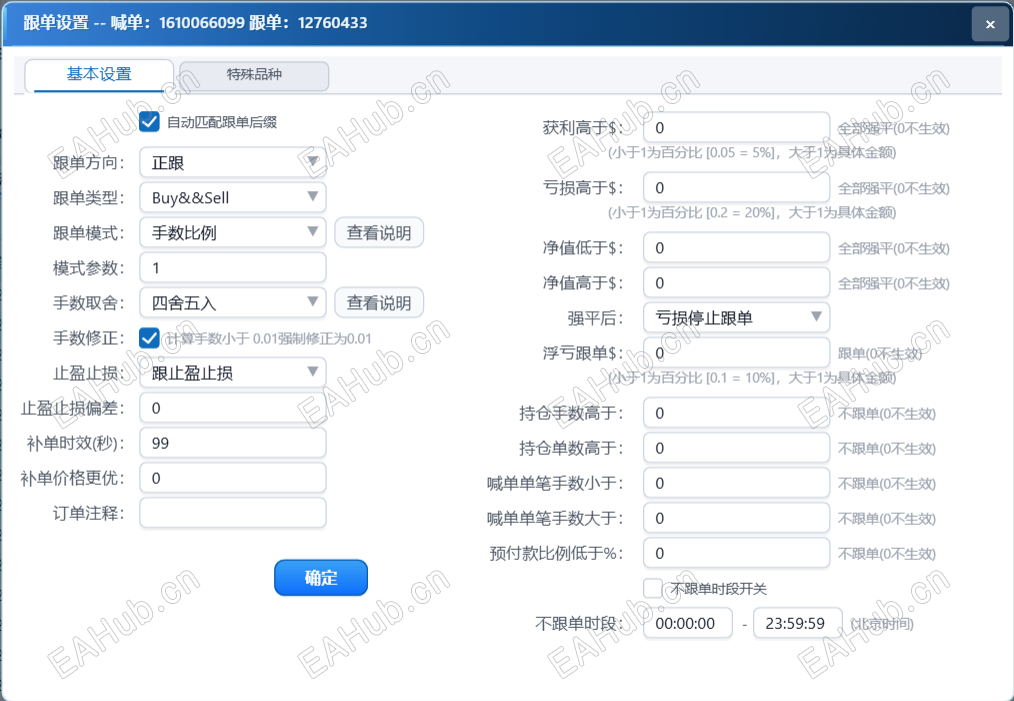Open 止盈止损 dropdown showing 跟止盈止损
The image size is (1014, 701).
[233, 372]
